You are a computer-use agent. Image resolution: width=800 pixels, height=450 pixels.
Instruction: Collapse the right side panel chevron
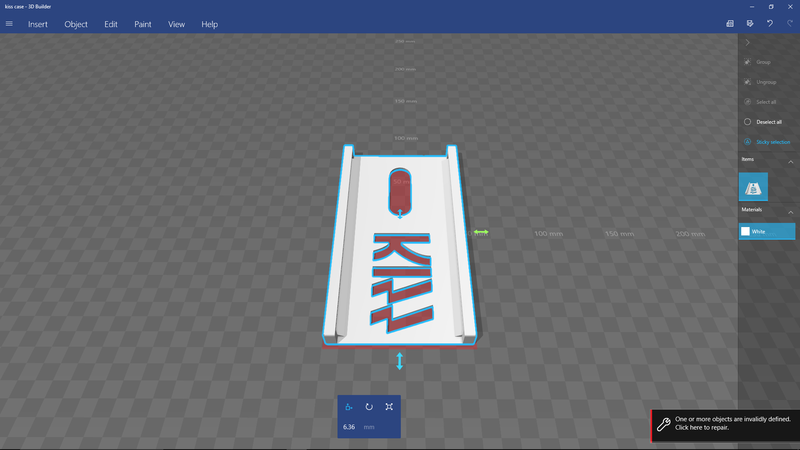pos(748,42)
